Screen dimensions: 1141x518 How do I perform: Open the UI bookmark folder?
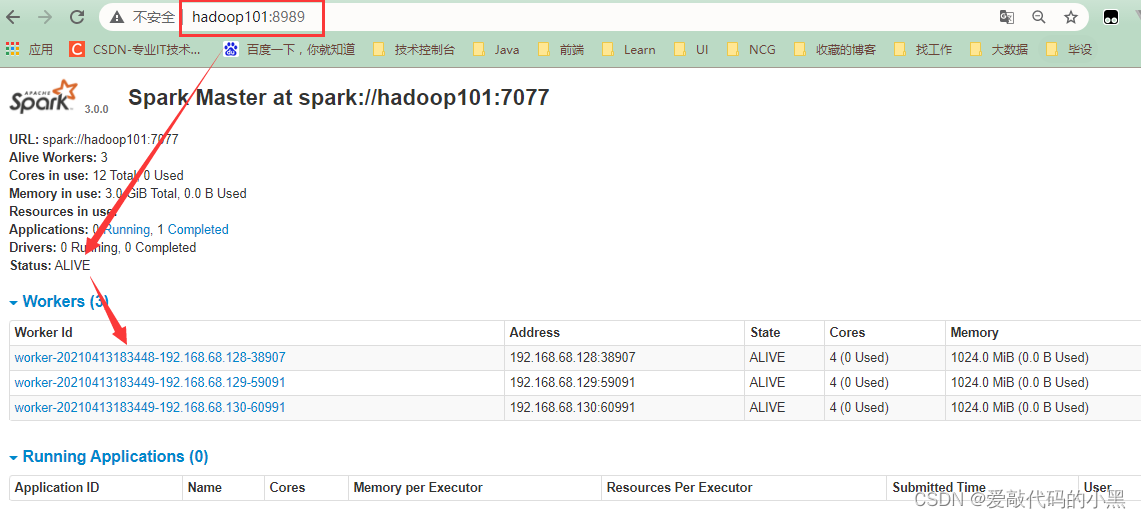click(691, 49)
